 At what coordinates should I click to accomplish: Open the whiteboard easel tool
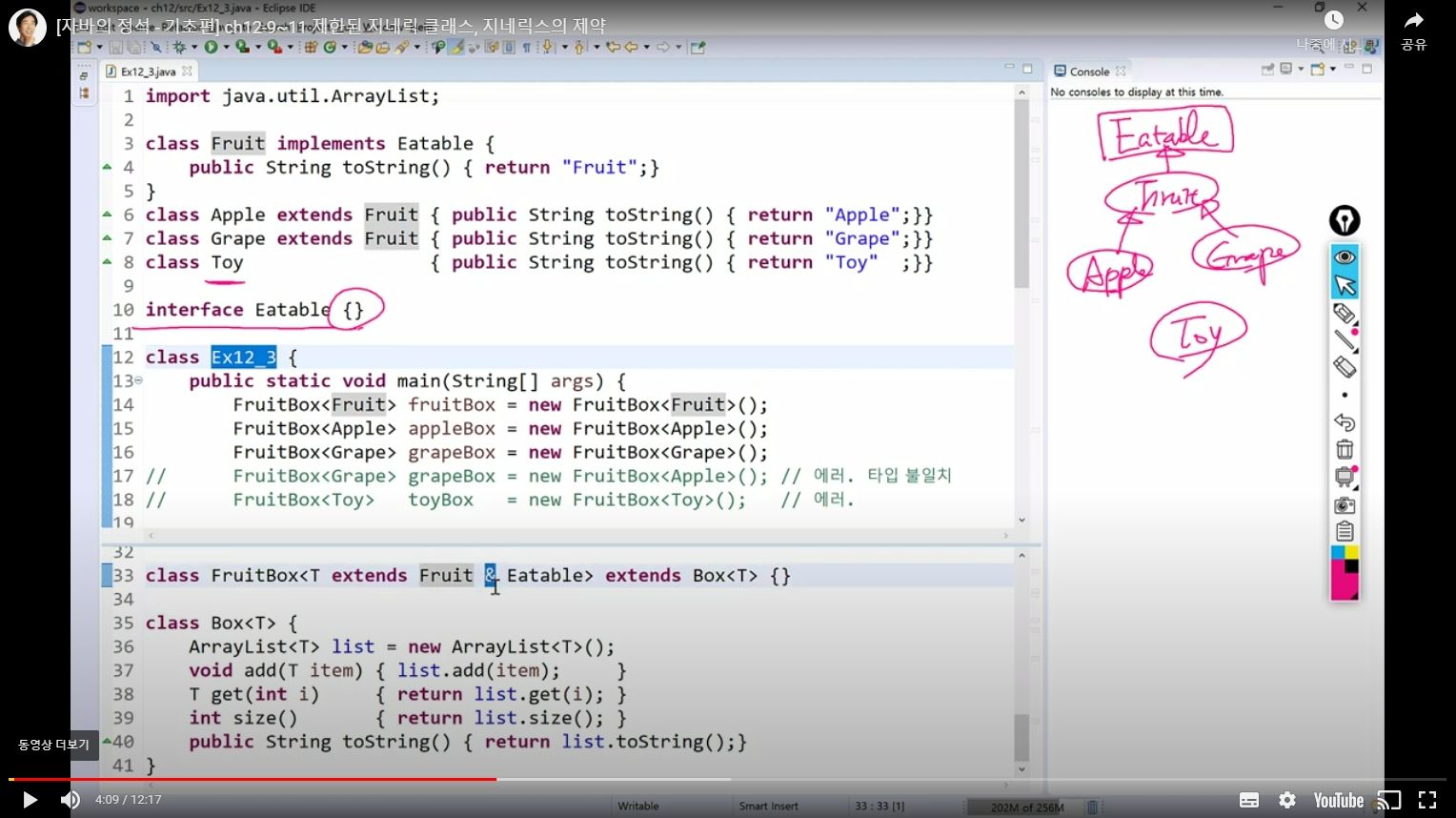[1345, 477]
